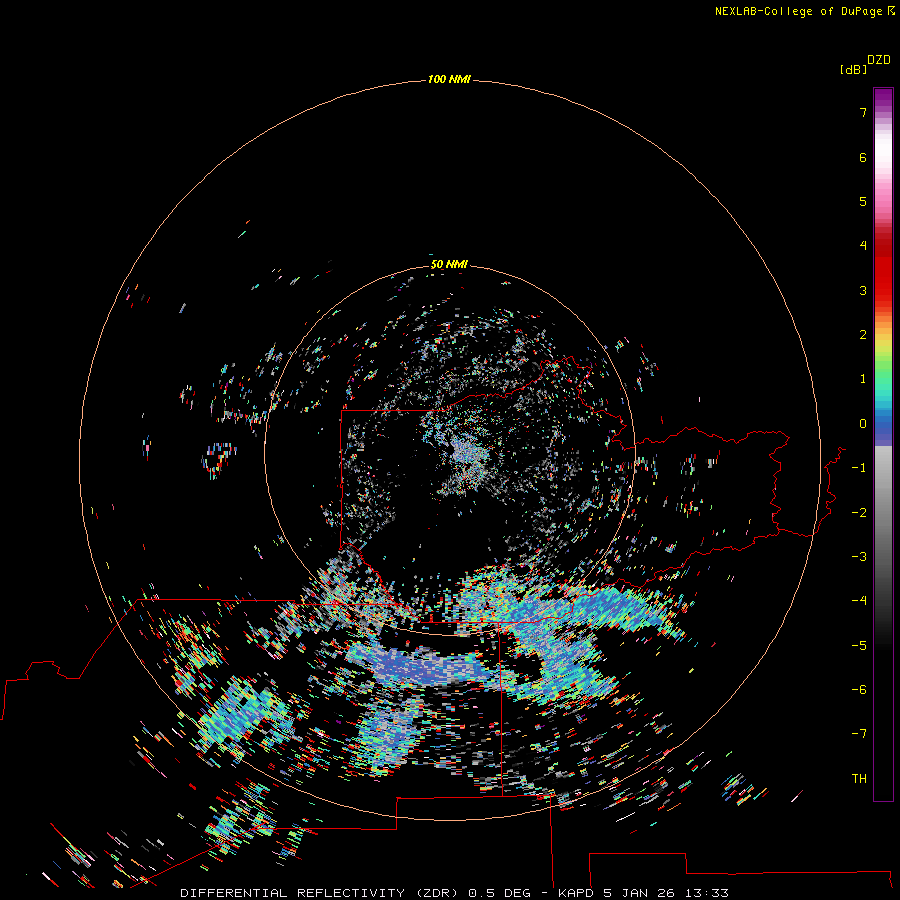Click the 0 value on color scale
This screenshot has height=900, width=900.
[863, 424]
